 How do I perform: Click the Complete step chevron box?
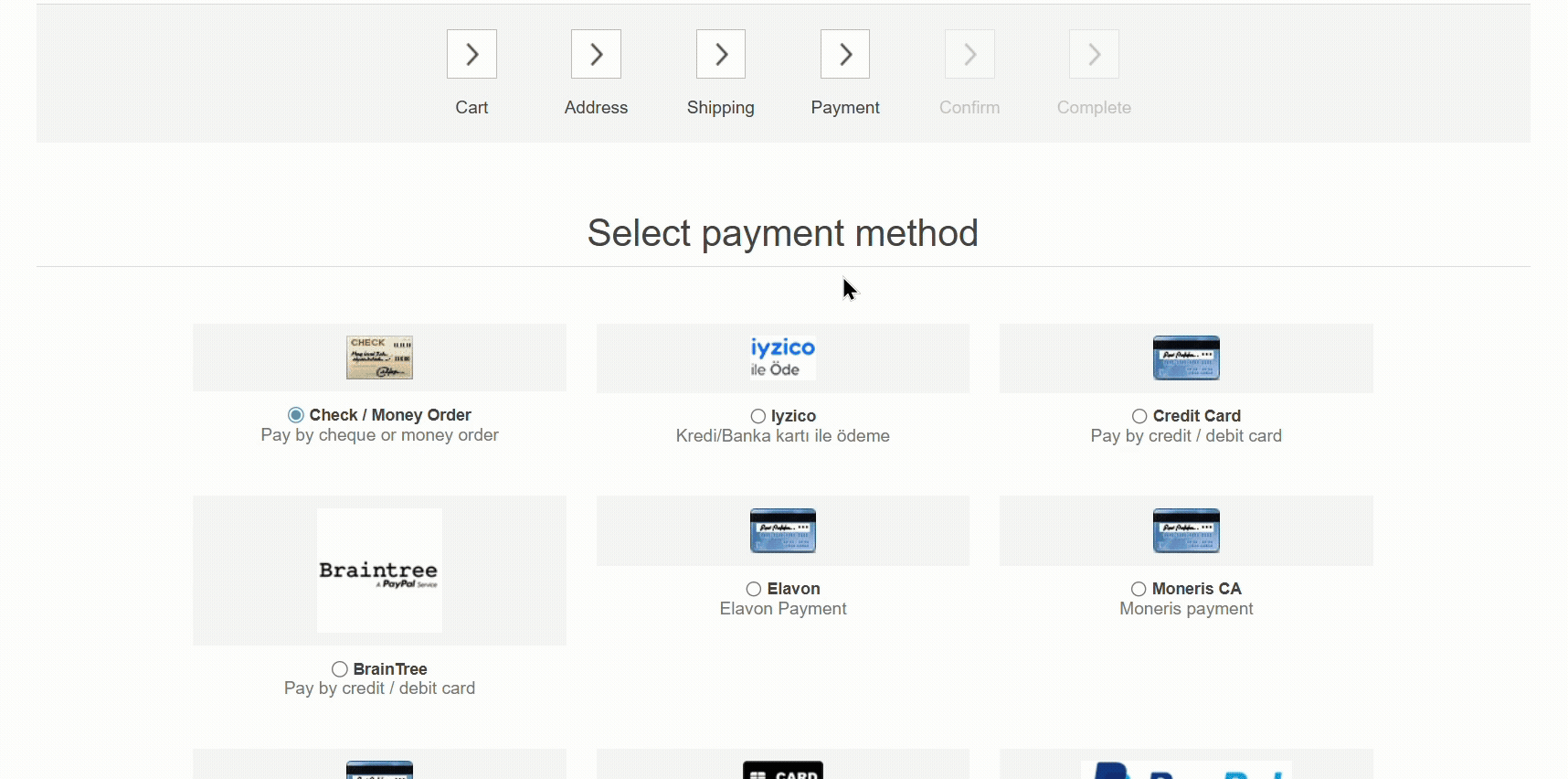[1094, 55]
